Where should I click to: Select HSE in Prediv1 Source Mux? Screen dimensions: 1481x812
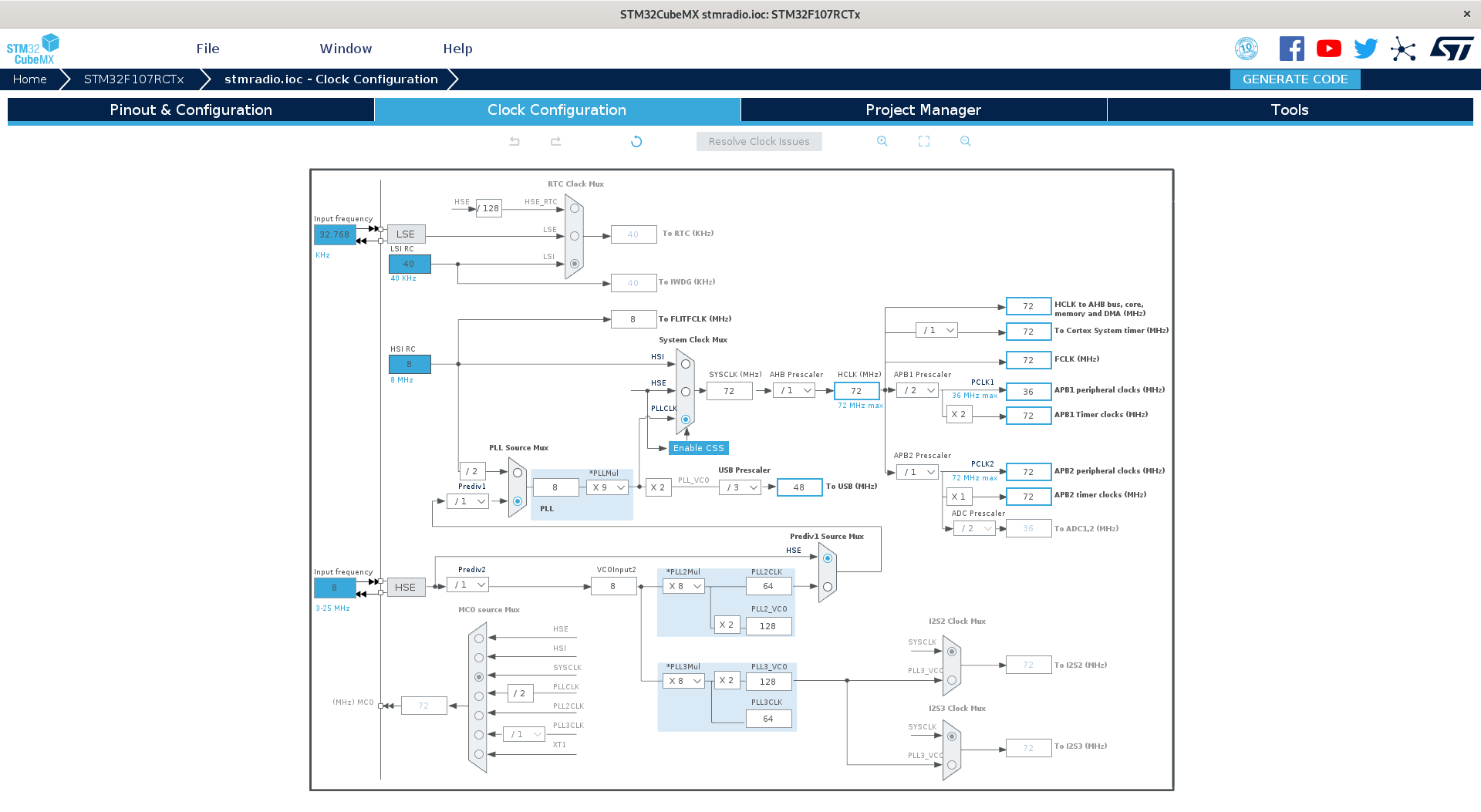828,558
